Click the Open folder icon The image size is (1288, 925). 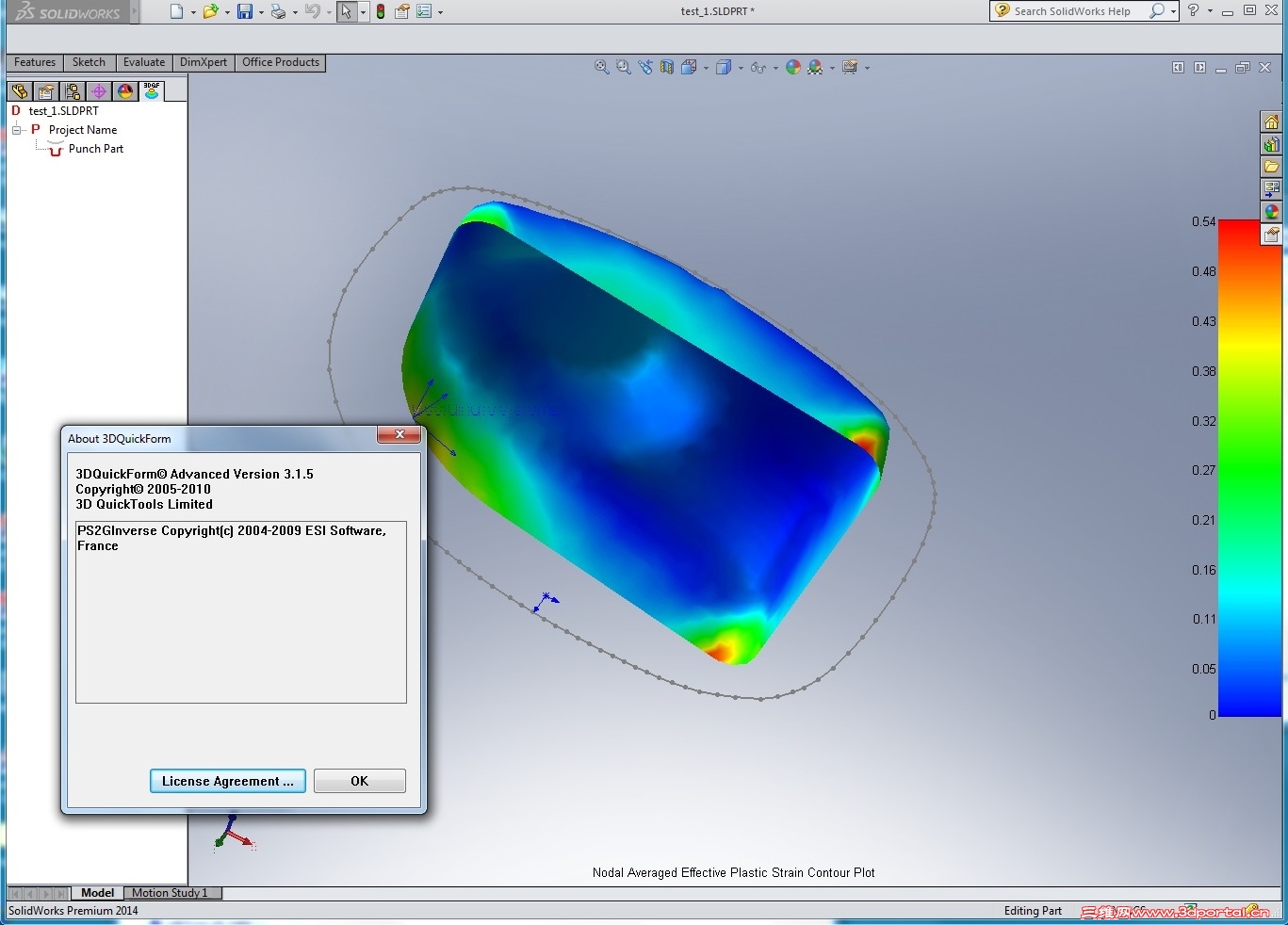[211, 11]
